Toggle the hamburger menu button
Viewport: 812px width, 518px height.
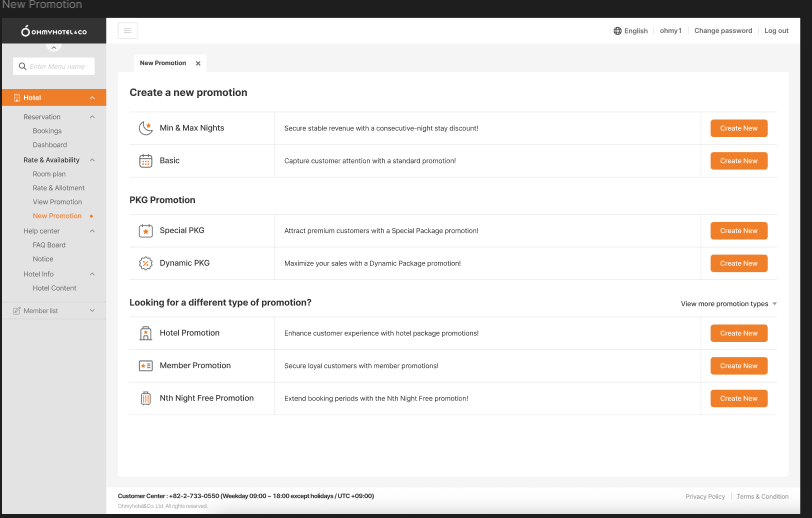point(127,31)
